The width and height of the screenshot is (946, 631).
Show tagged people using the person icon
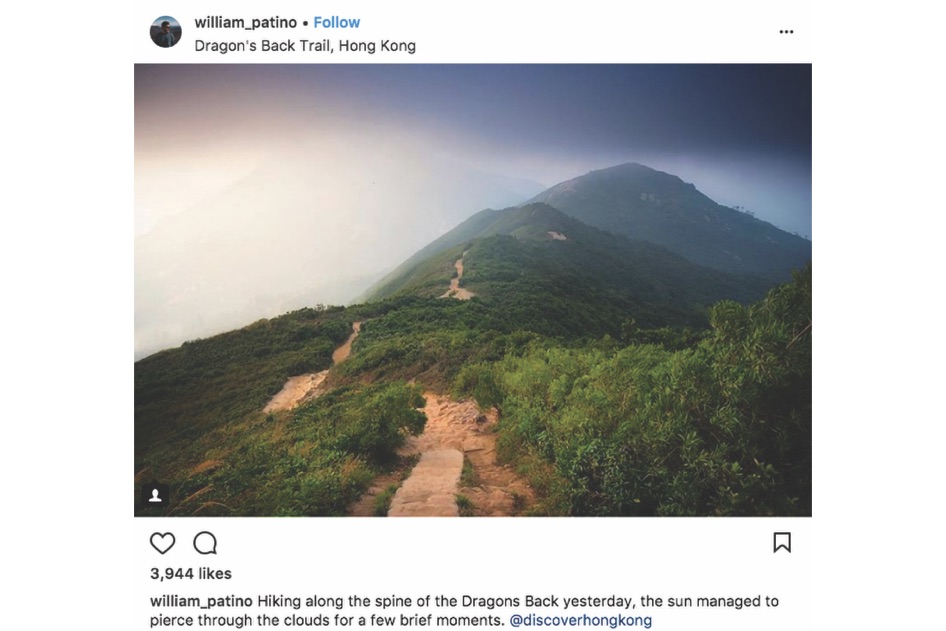(x=155, y=496)
